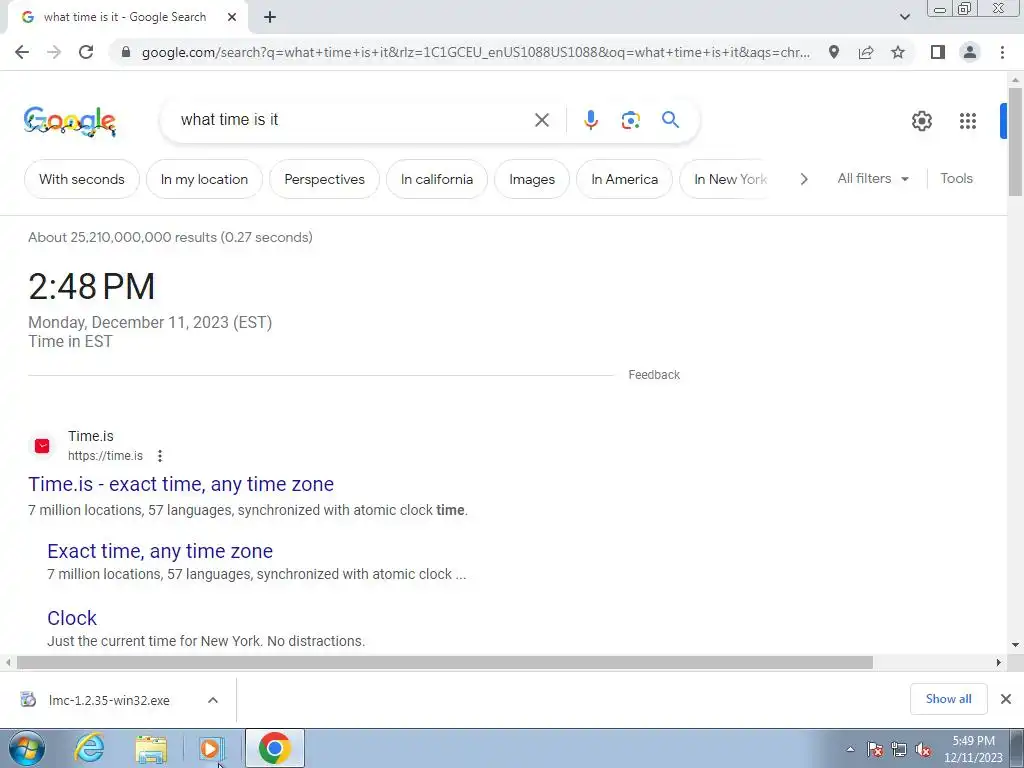Image resolution: width=1024 pixels, height=768 pixels.
Task: Show more filter chips with the right chevron
Action: pos(804,180)
